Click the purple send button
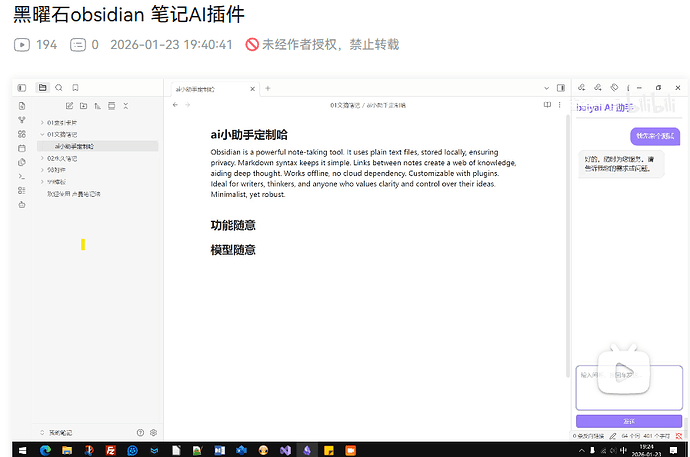The image size is (690, 457). click(629, 421)
